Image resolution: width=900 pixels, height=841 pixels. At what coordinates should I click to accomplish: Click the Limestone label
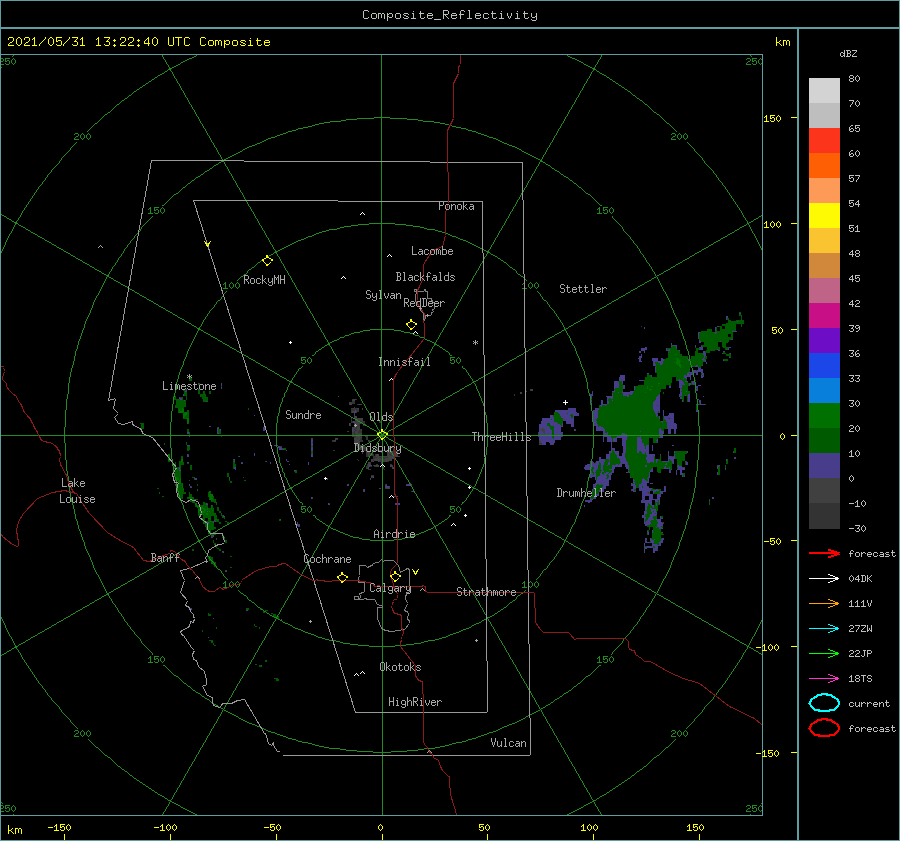pyautogui.click(x=189, y=386)
